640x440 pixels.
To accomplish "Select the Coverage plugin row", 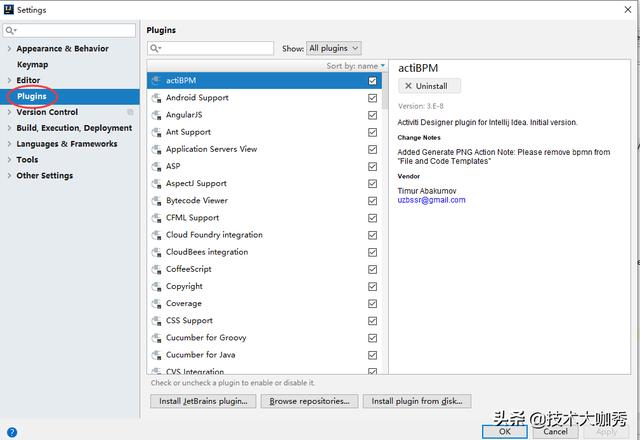I will 264,304.
